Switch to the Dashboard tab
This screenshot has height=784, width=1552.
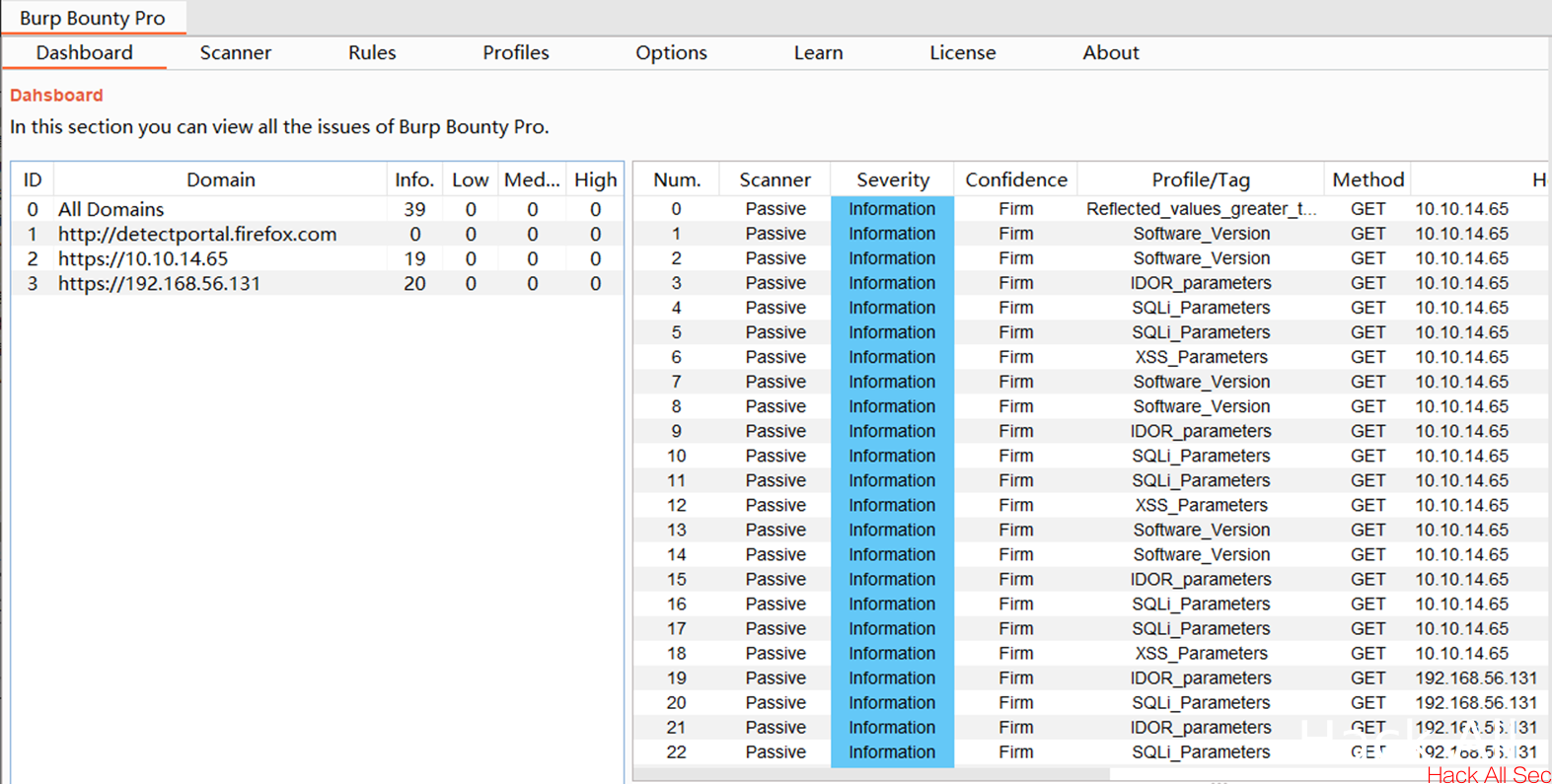pyautogui.click(x=85, y=53)
